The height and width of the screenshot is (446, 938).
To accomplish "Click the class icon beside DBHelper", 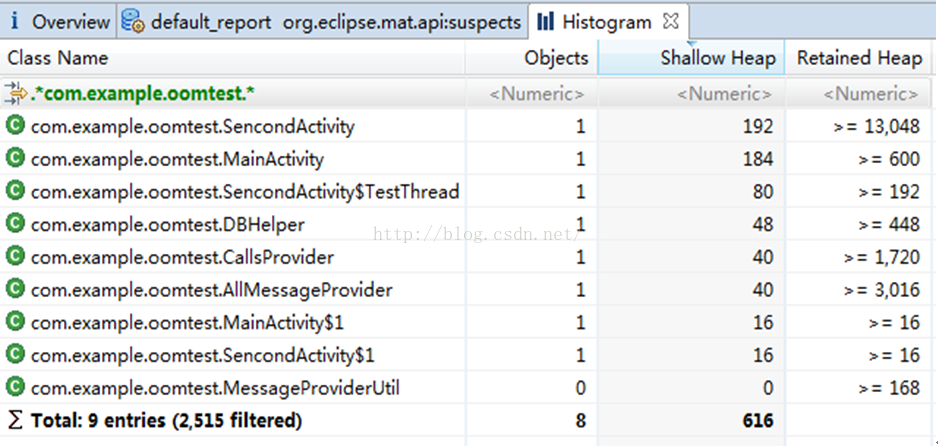I will pos(15,224).
